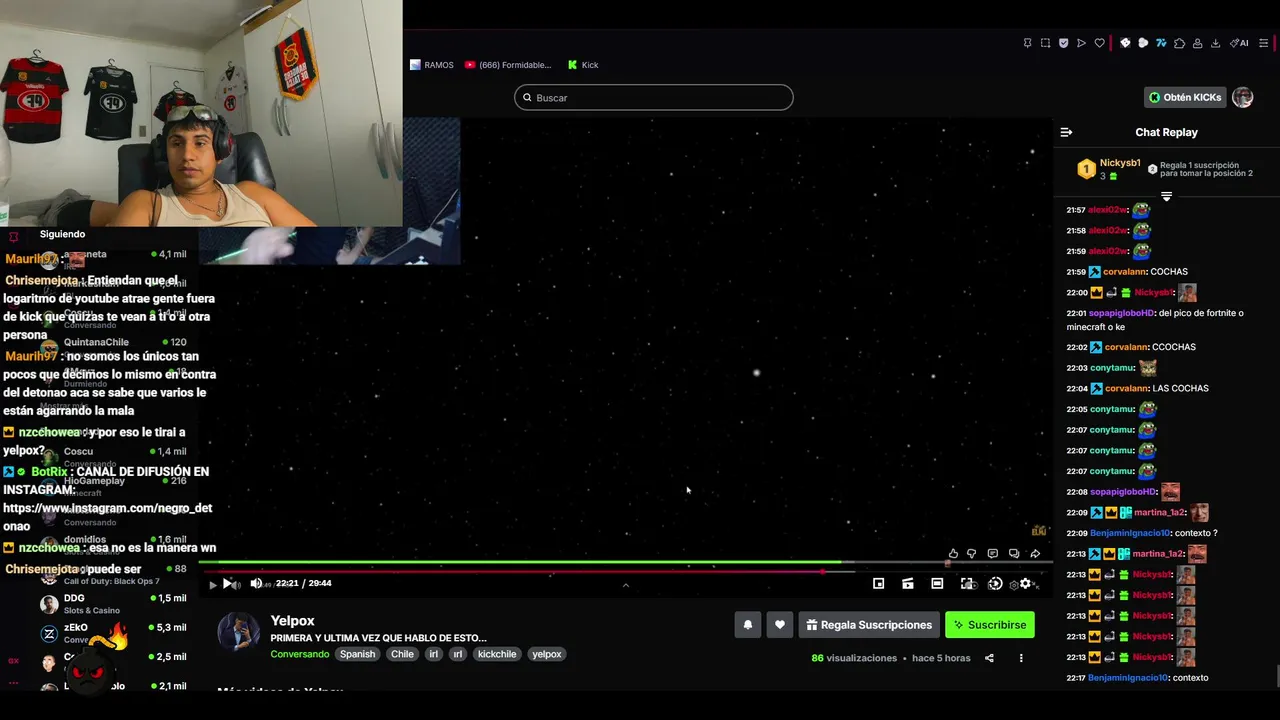The height and width of the screenshot is (720, 1280).
Task: Open the browser AI assistant button
Action: pos(1240,43)
